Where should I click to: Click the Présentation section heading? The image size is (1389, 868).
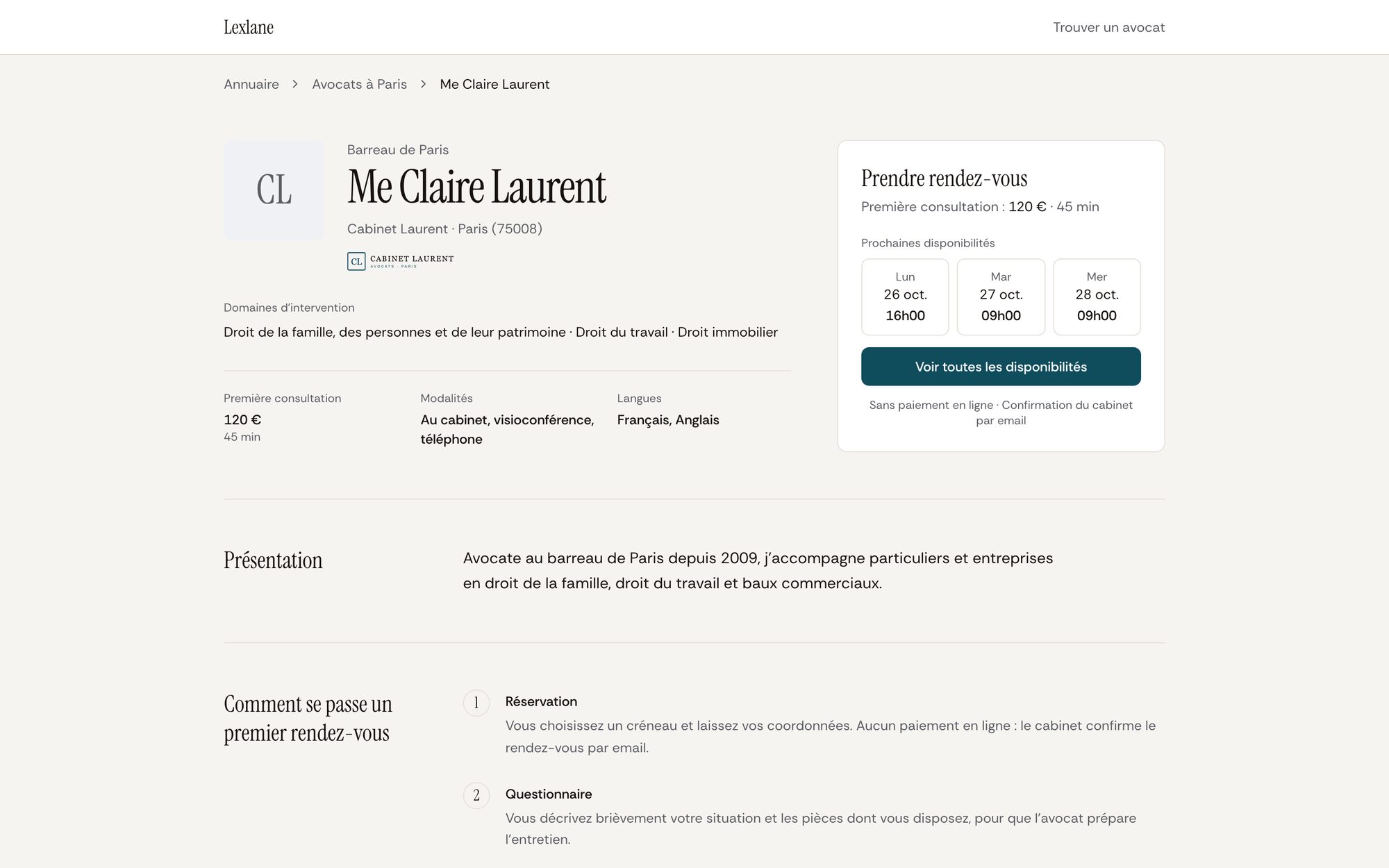273,560
